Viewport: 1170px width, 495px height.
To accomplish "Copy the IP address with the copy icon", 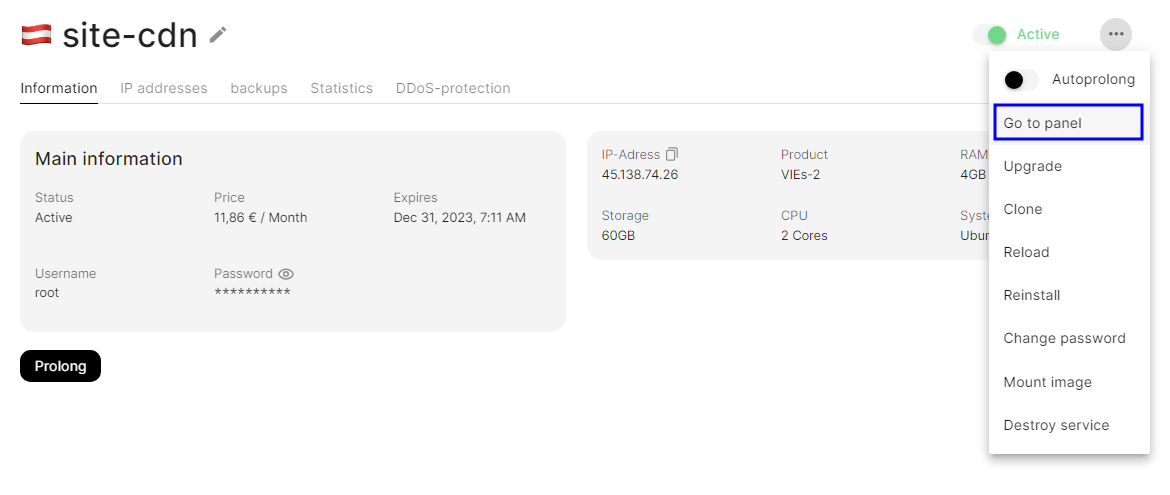I will (x=672, y=154).
